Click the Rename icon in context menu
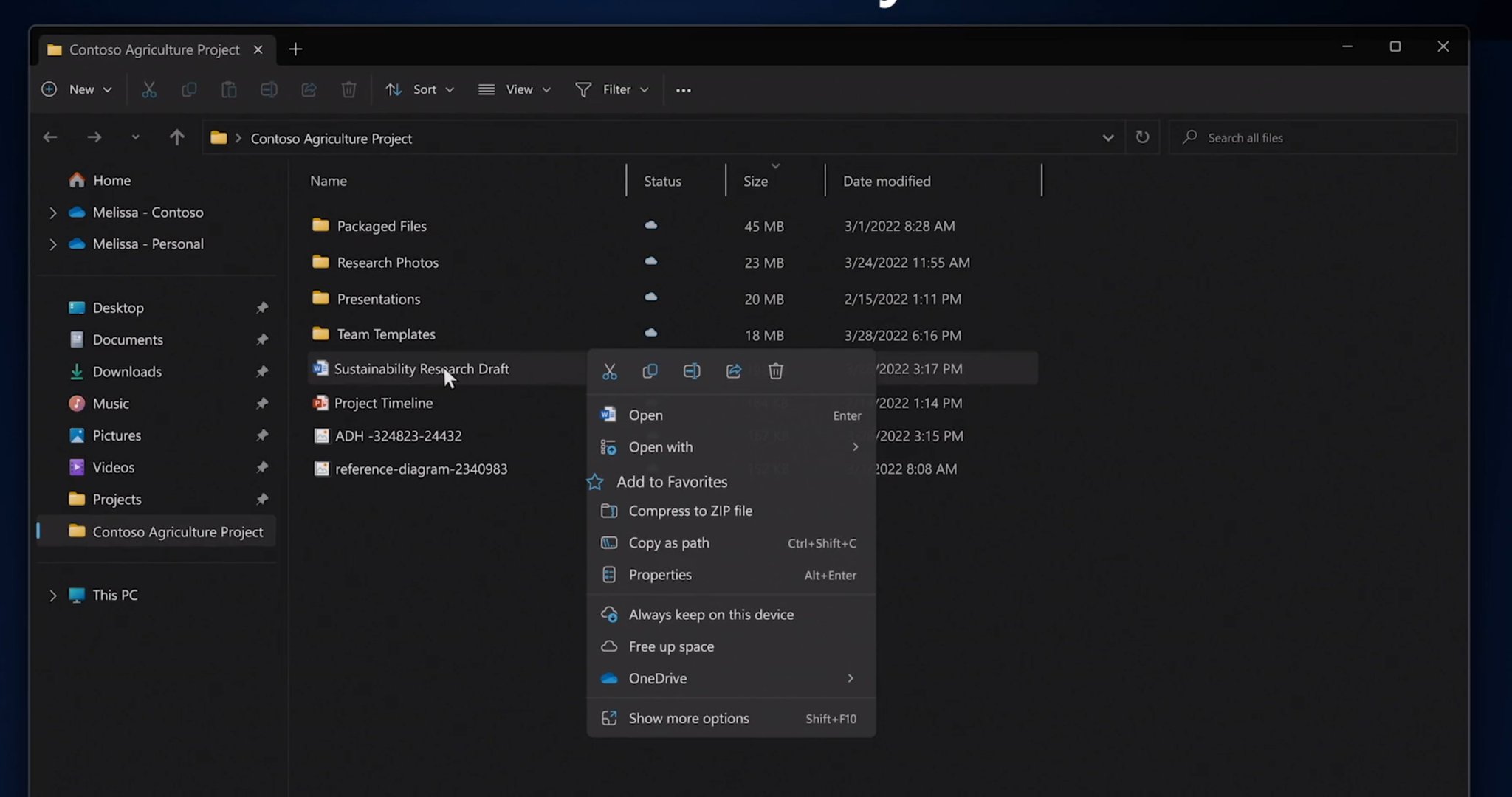 point(692,371)
